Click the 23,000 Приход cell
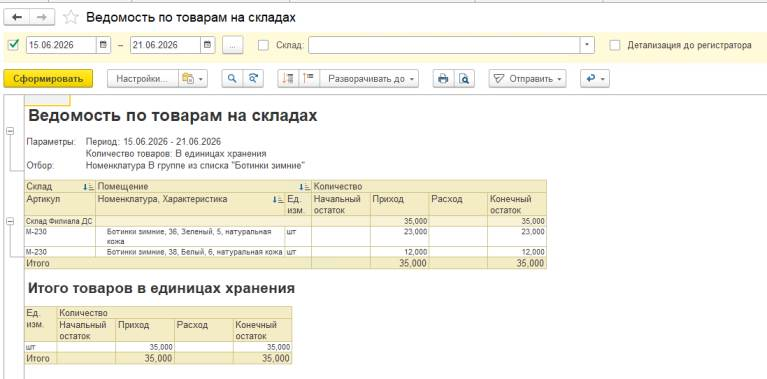The width and height of the screenshot is (767, 379). [400, 236]
